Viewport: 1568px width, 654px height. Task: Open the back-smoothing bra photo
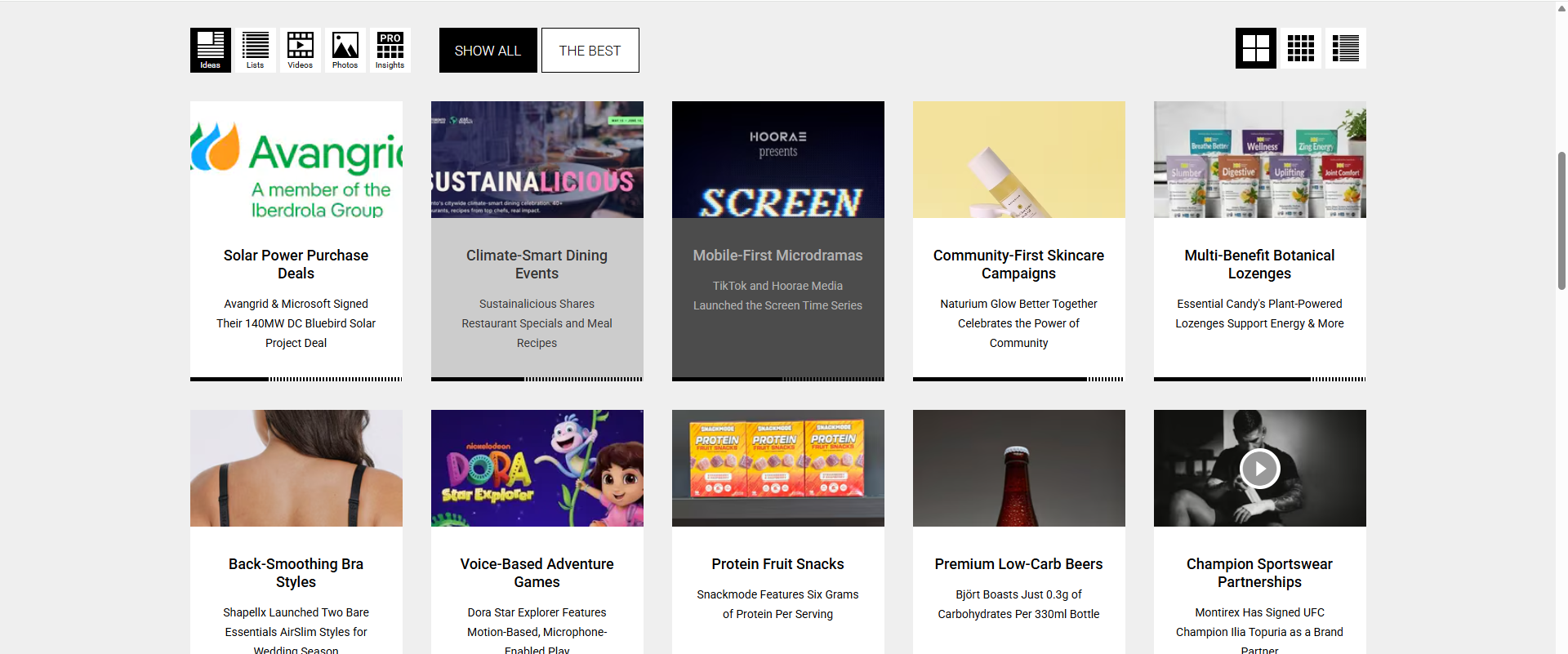coord(296,468)
